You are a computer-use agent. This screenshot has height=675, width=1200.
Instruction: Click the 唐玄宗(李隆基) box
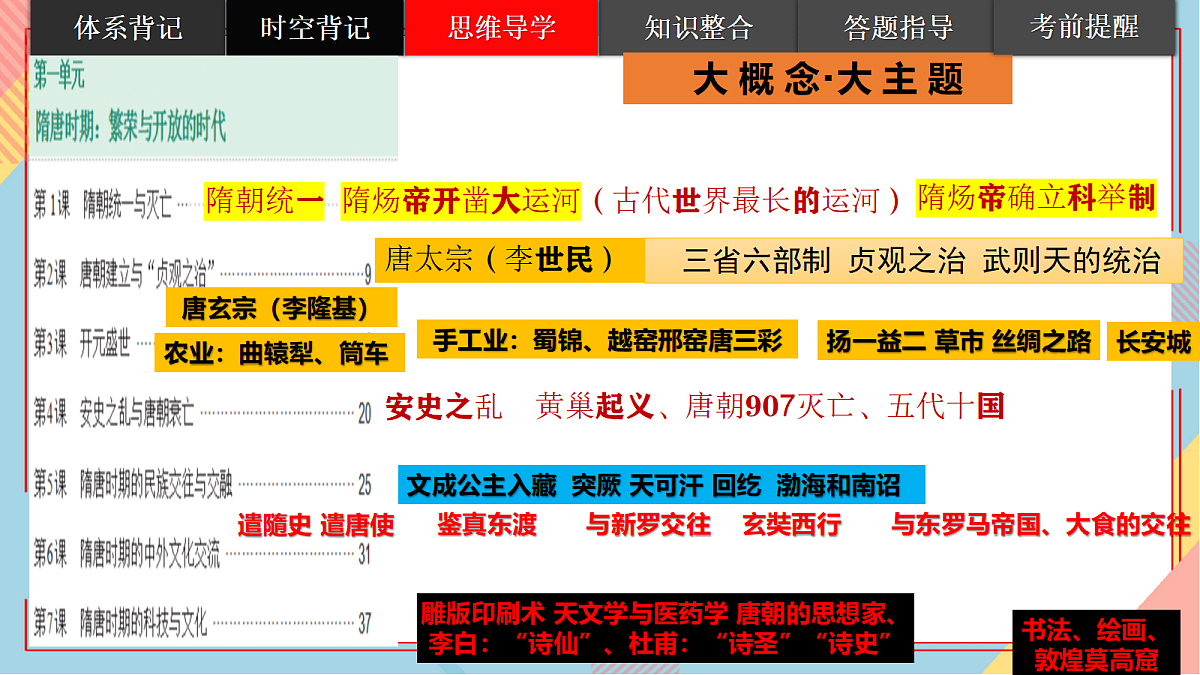pyautogui.click(x=281, y=308)
